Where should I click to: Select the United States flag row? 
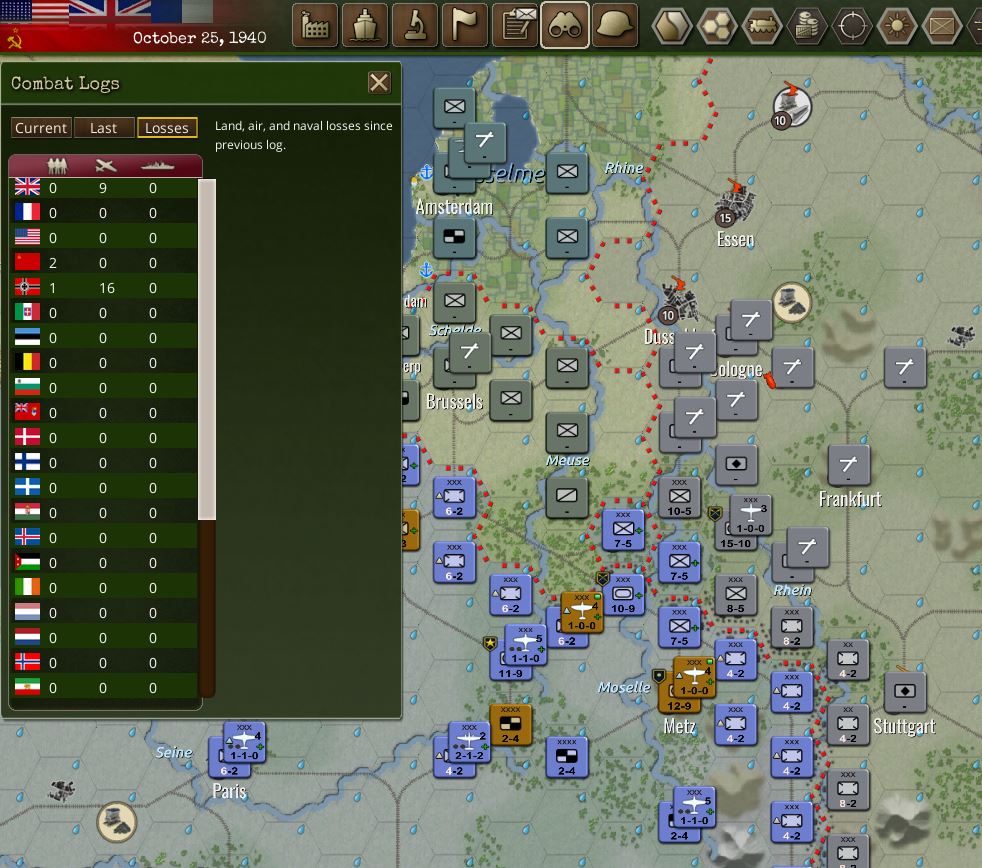[x=103, y=238]
